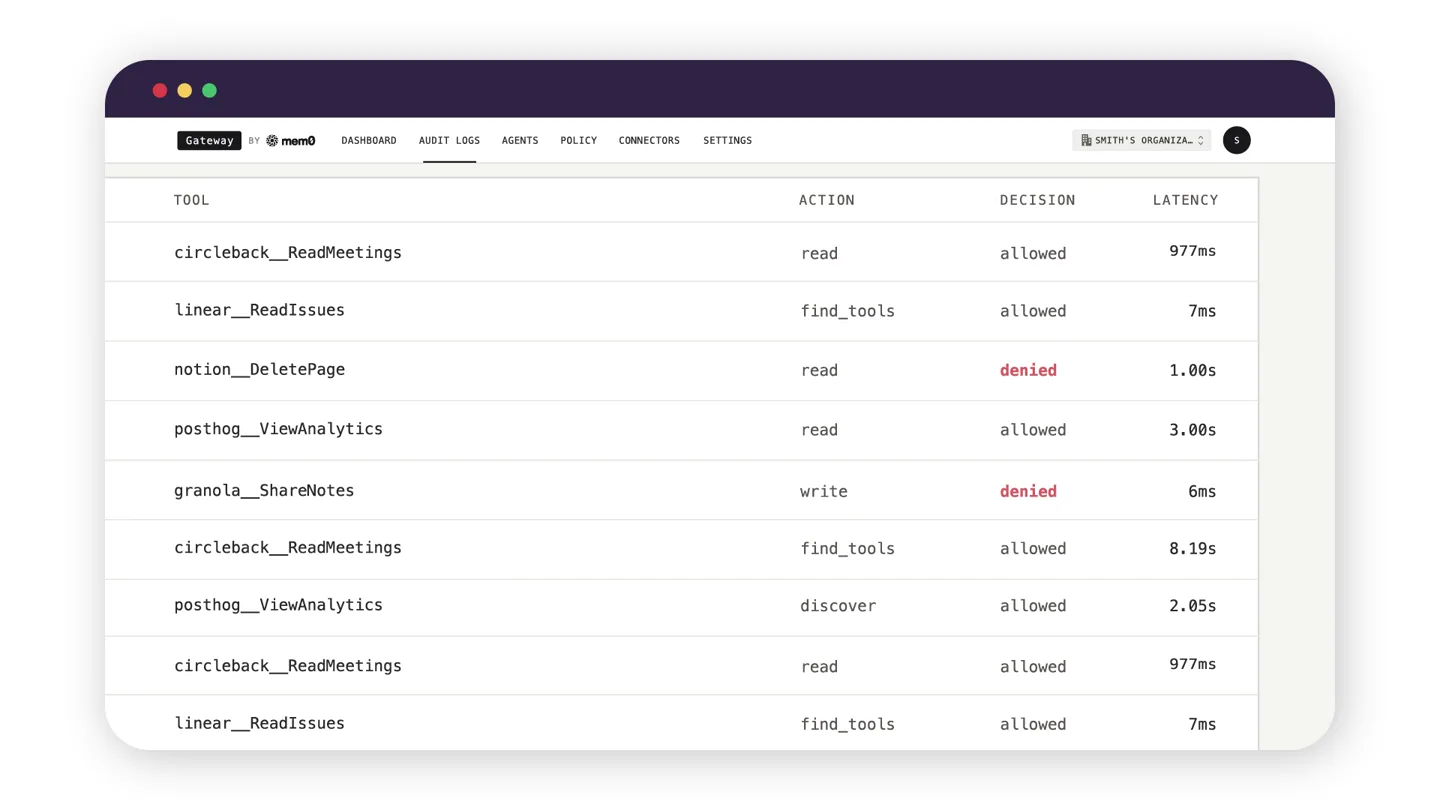Expand the Smith's Organization switcher

click(1141, 141)
